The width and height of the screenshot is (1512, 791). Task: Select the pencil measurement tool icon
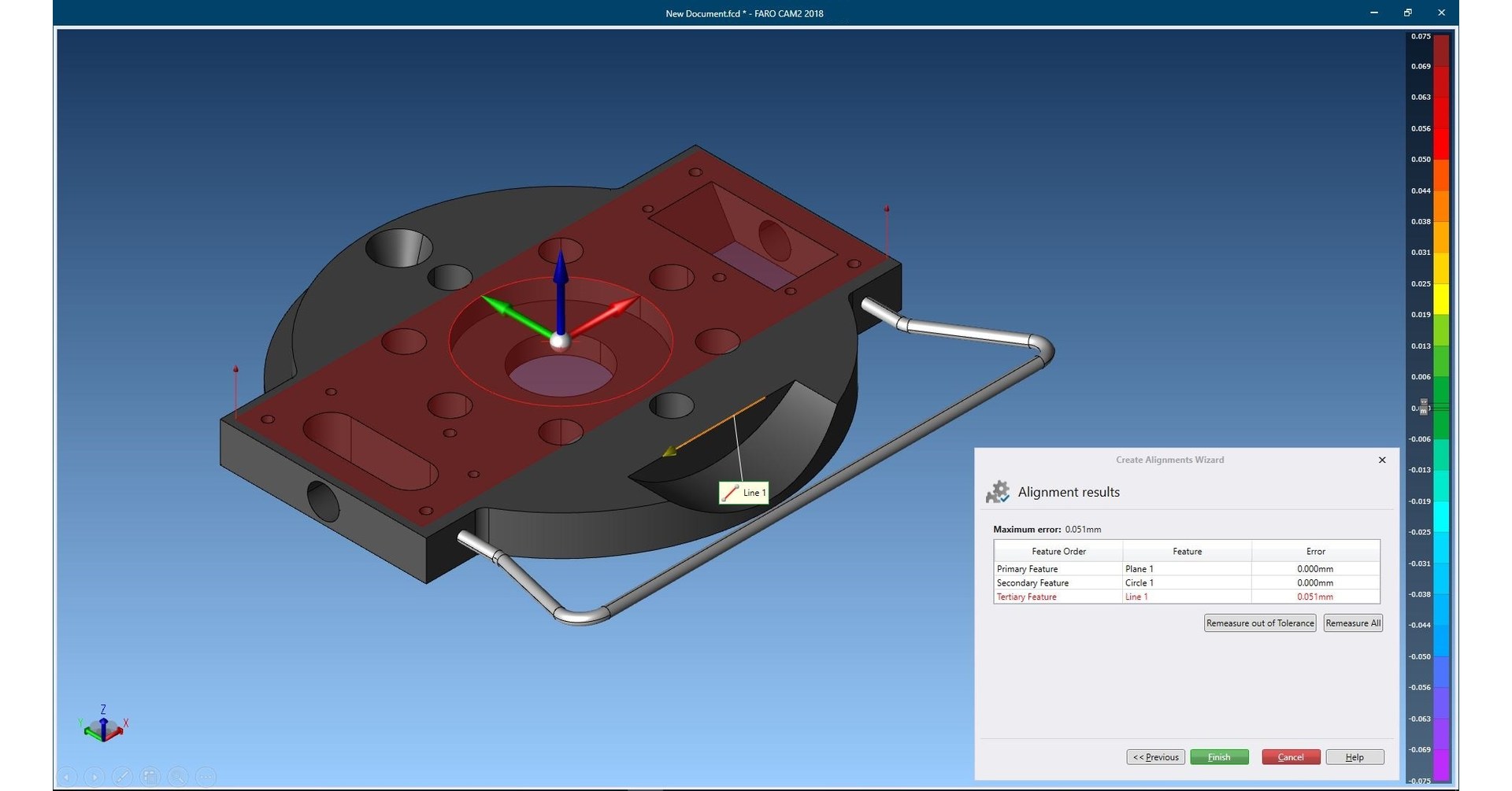[x=123, y=777]
